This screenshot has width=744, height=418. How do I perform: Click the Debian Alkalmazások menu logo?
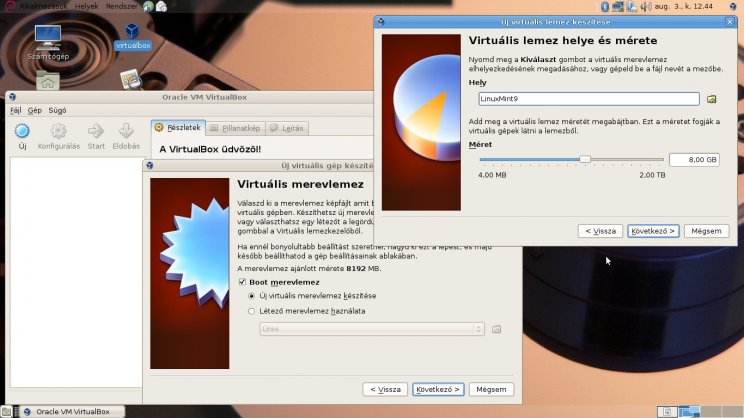(9, 6)
